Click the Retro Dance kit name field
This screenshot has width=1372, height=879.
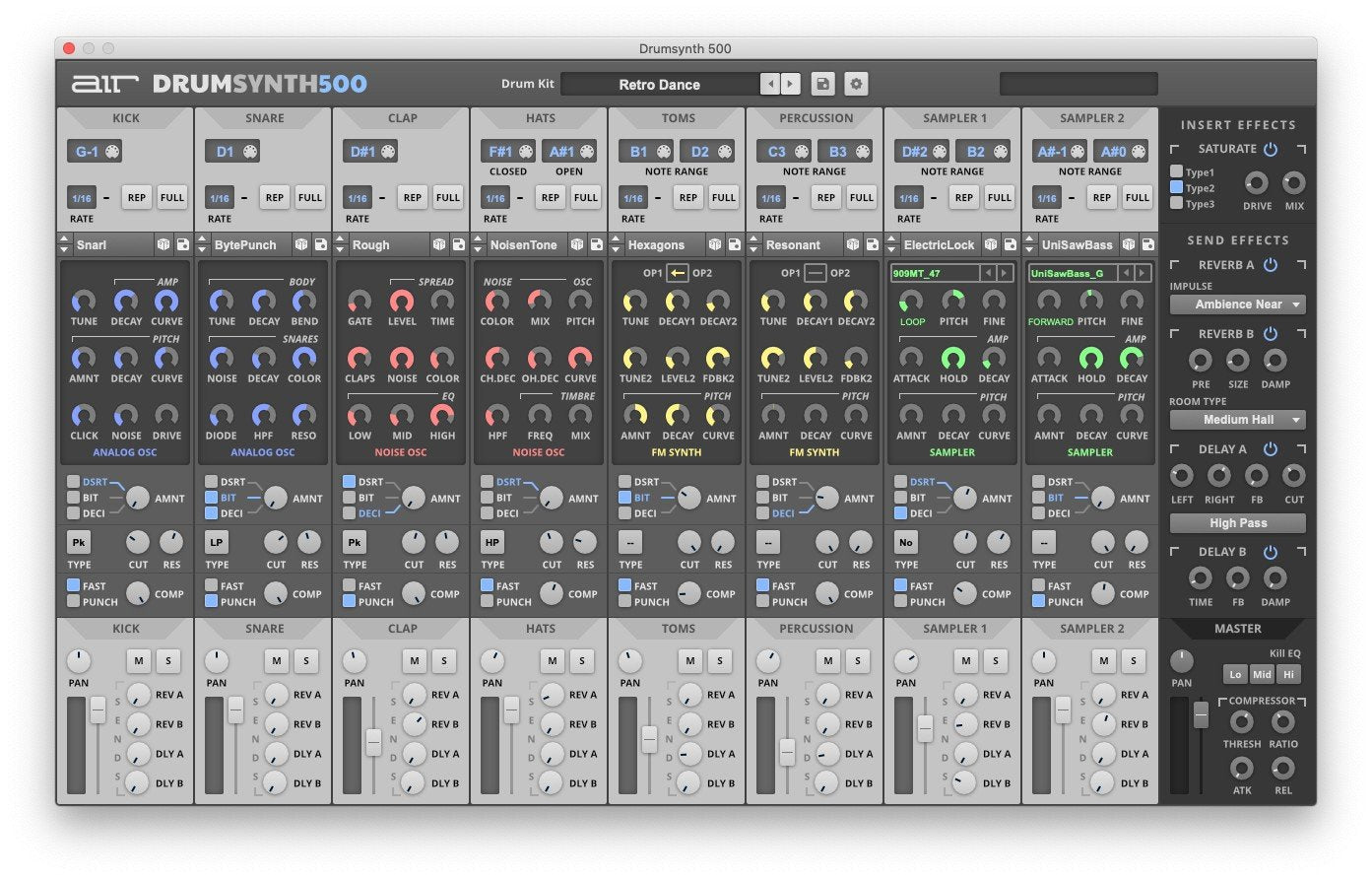[x=660, y=84]
